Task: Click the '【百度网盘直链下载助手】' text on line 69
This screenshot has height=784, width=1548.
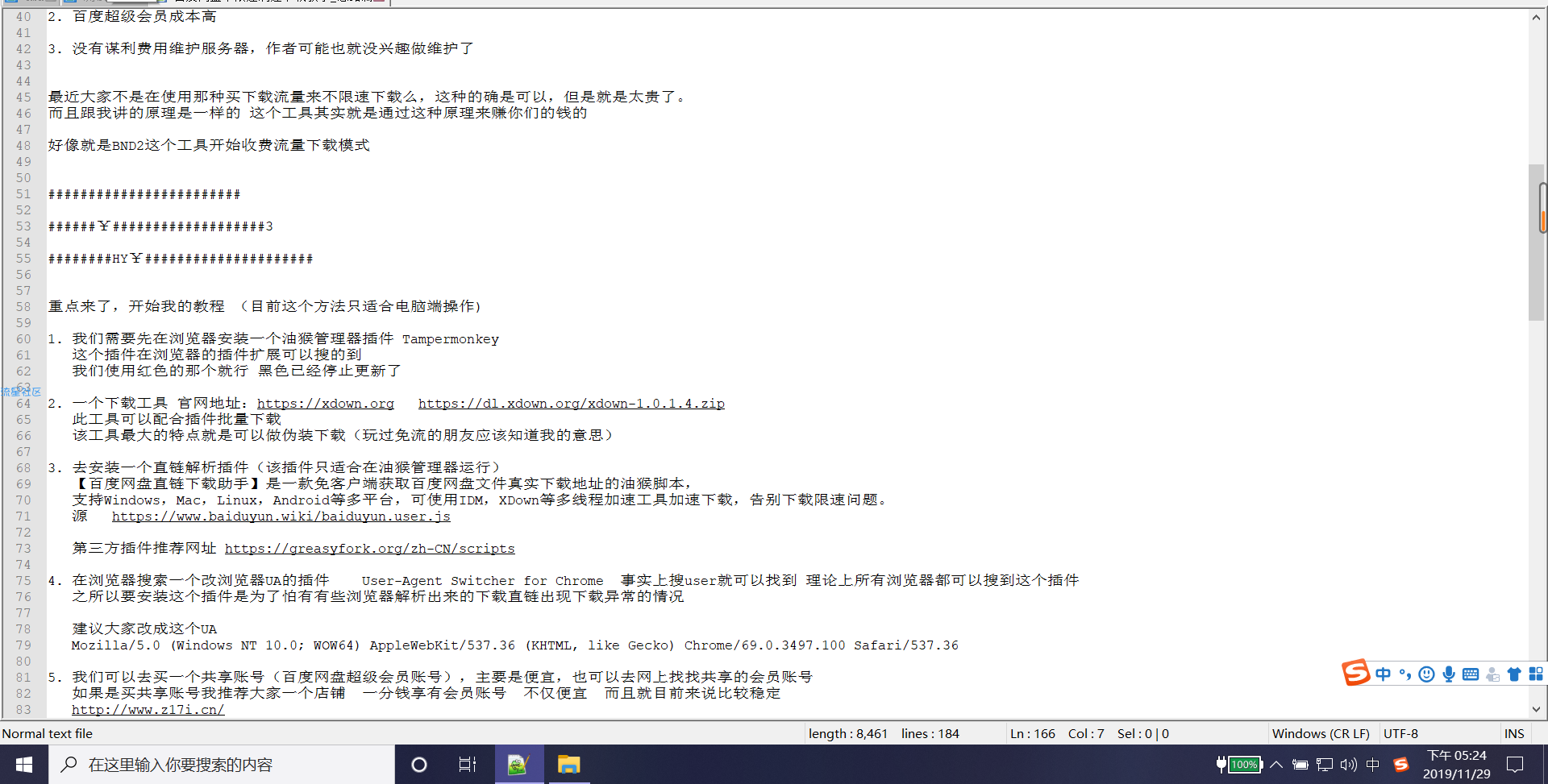Action: pos(169,484)
